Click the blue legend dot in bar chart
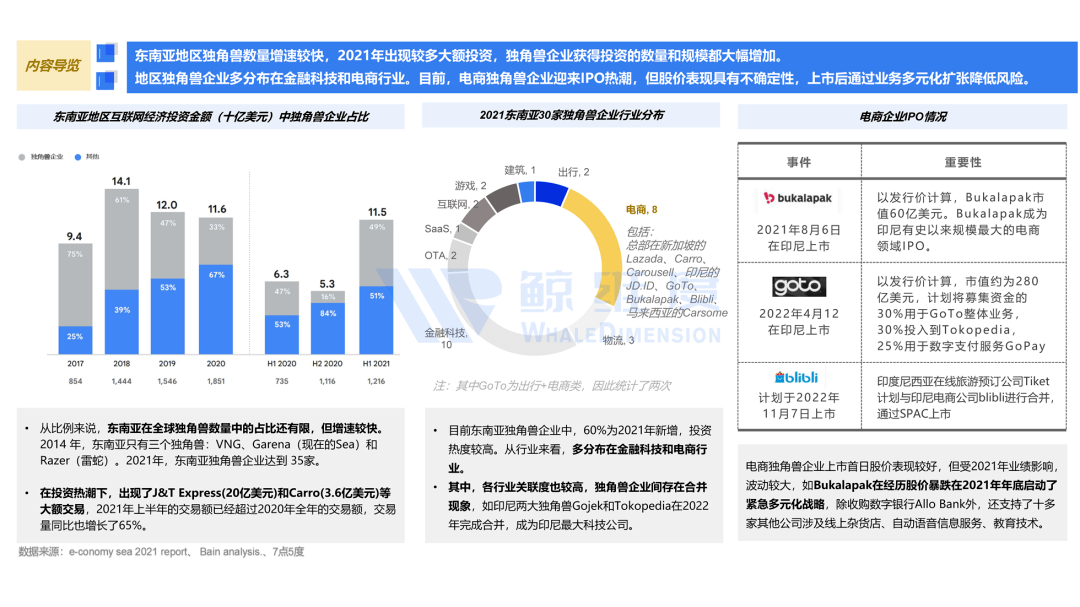 point(78,157)
